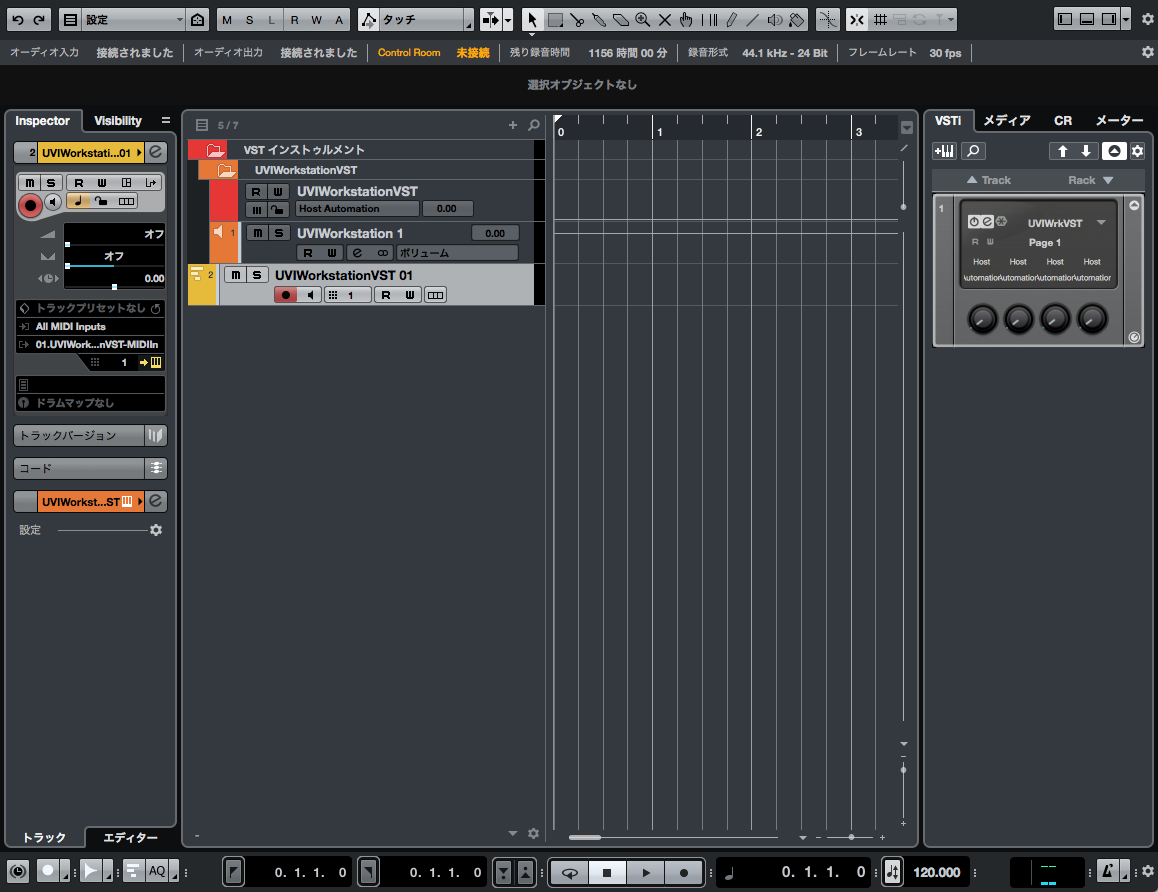Open the メディア tab

point(1007,120)
